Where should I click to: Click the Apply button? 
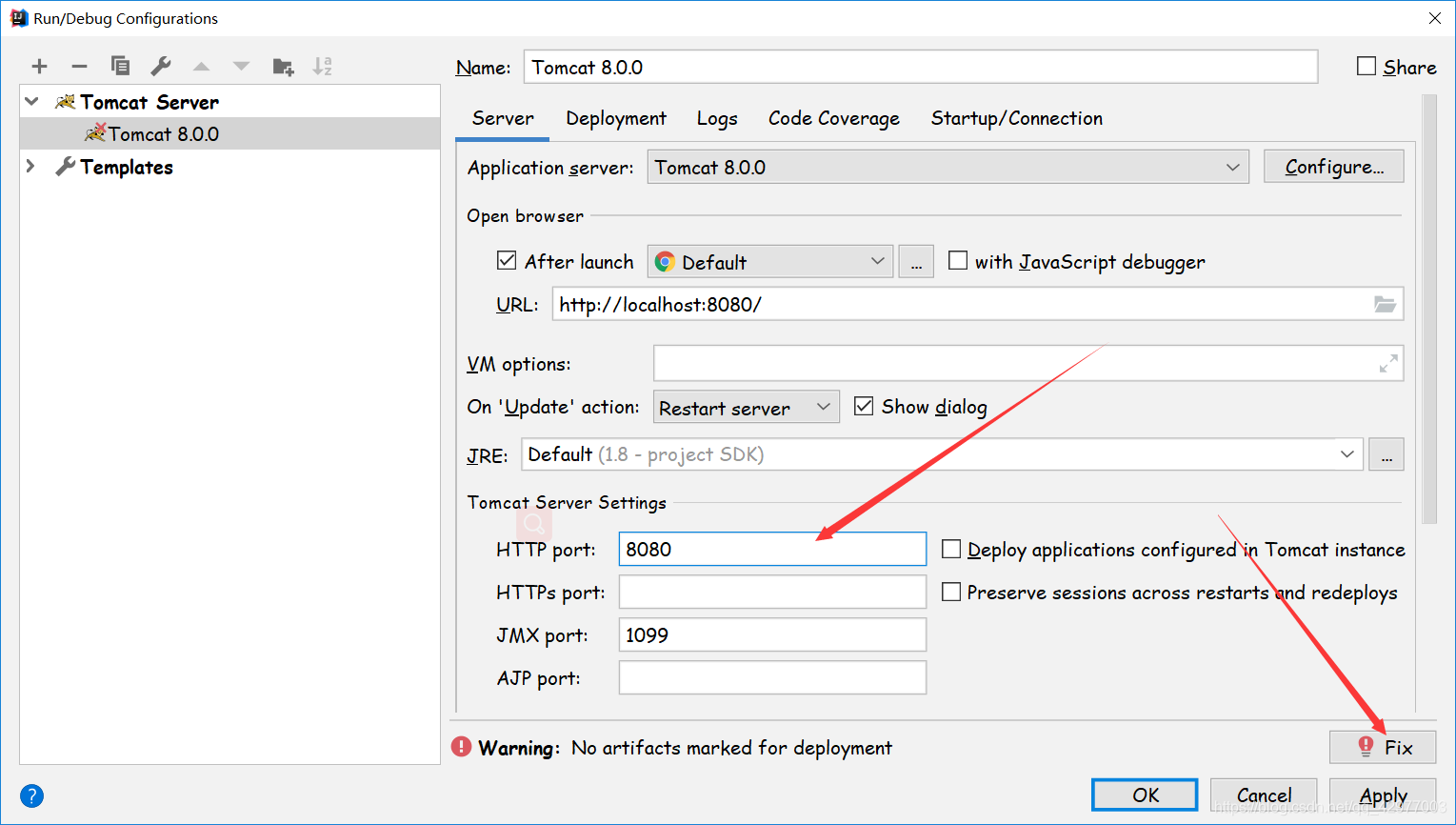coord(1383,795)
